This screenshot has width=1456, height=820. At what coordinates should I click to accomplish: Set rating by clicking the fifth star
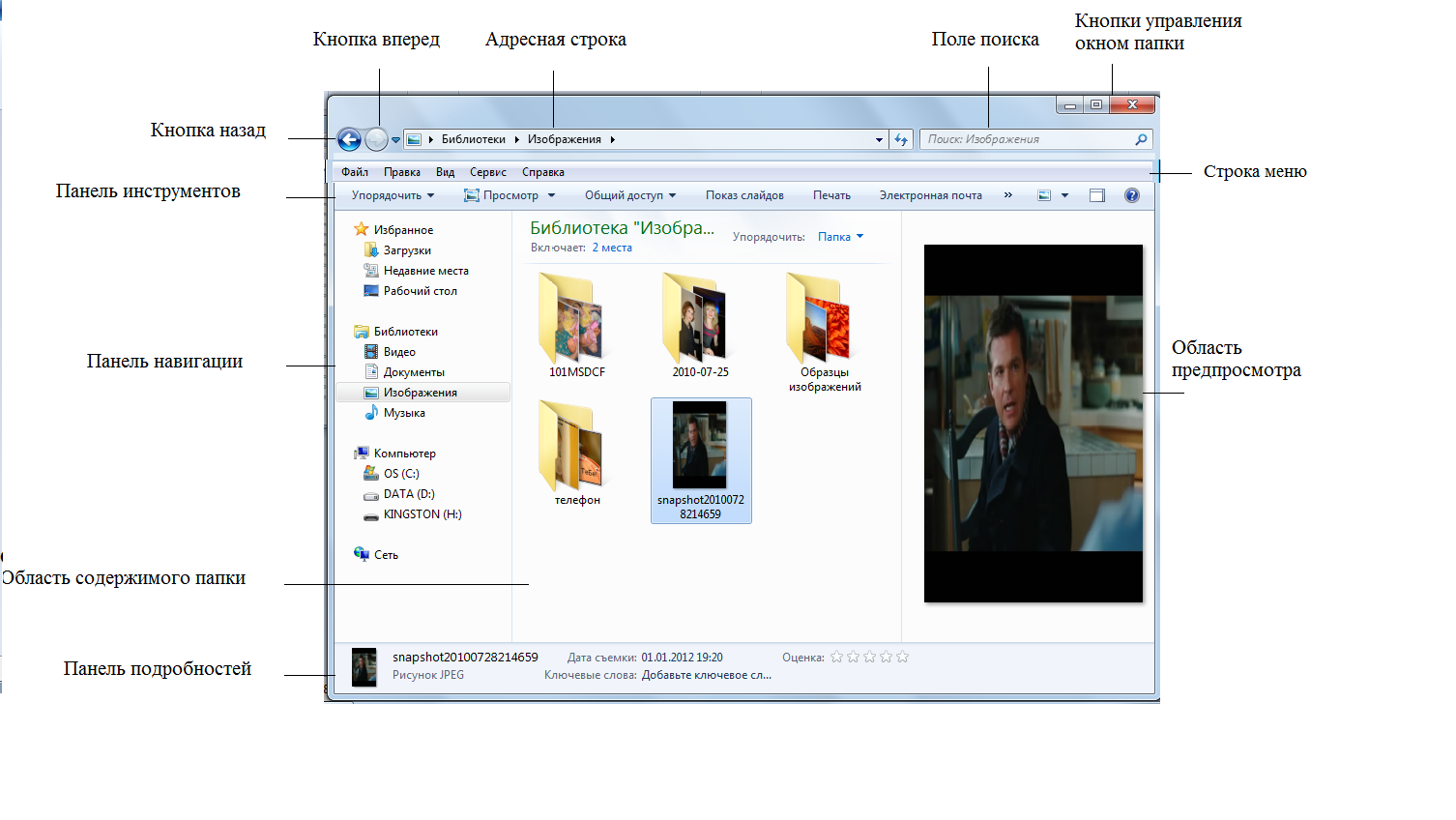902,658
